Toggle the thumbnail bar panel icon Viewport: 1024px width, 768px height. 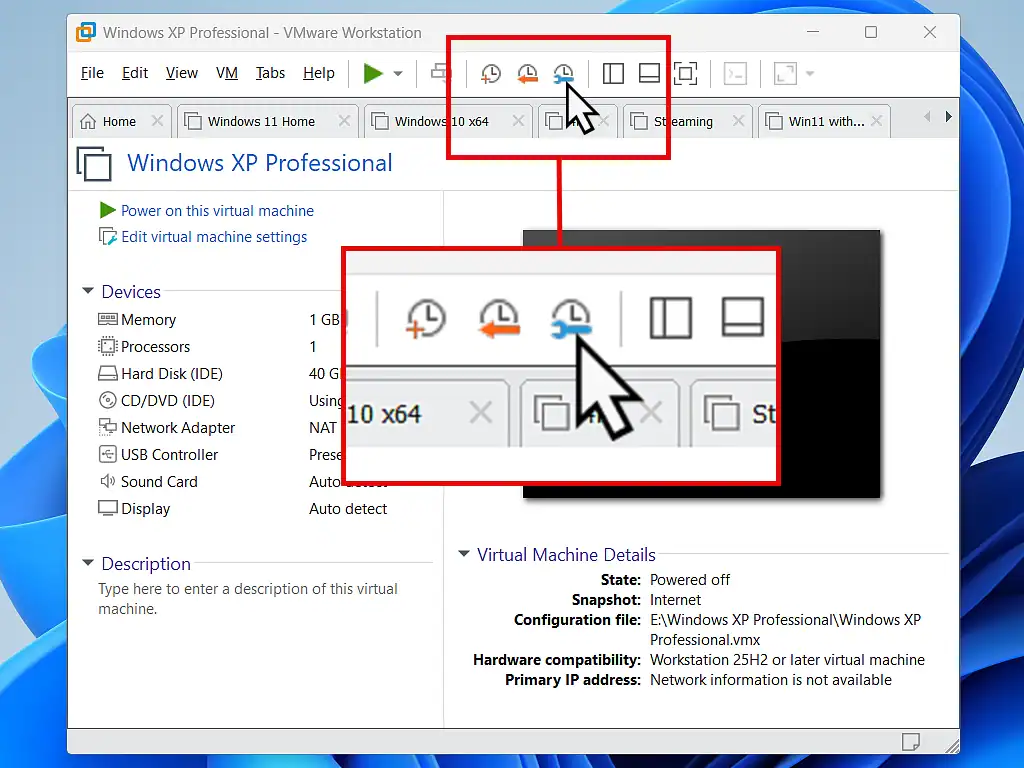pos(648,73)
